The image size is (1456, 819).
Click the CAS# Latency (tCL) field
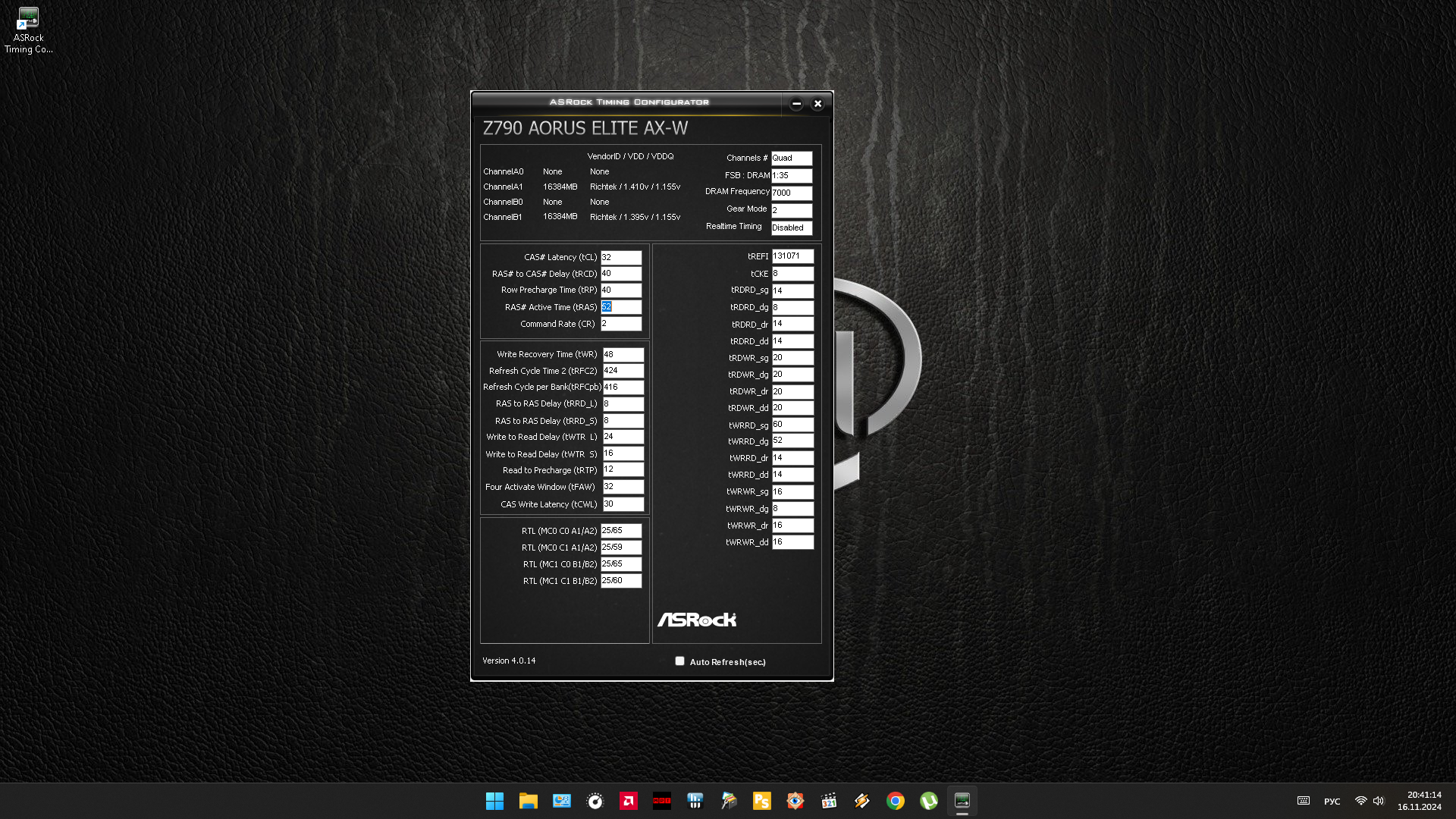(621, 257)
